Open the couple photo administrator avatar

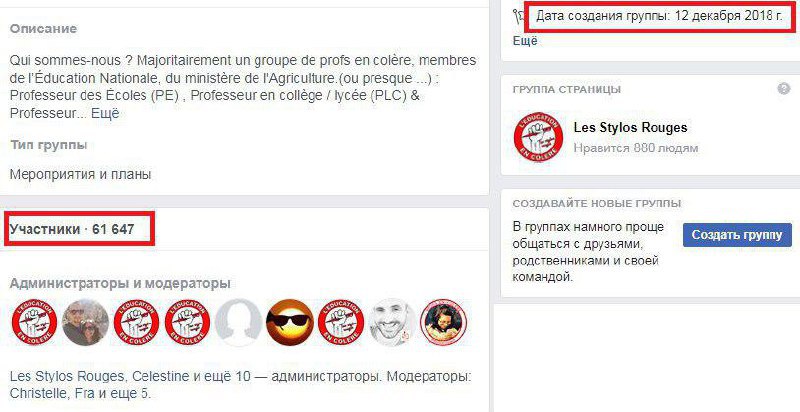(x=85, y=323)
